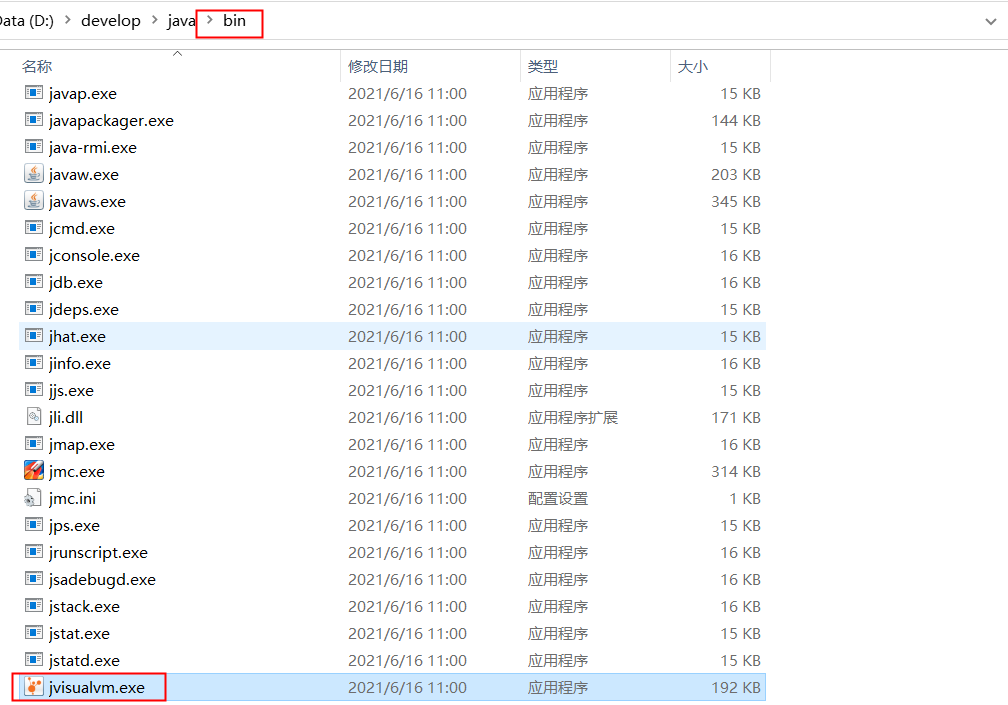Click the jsadebugd.exe file icon
1008x705 pixels.
33,578
